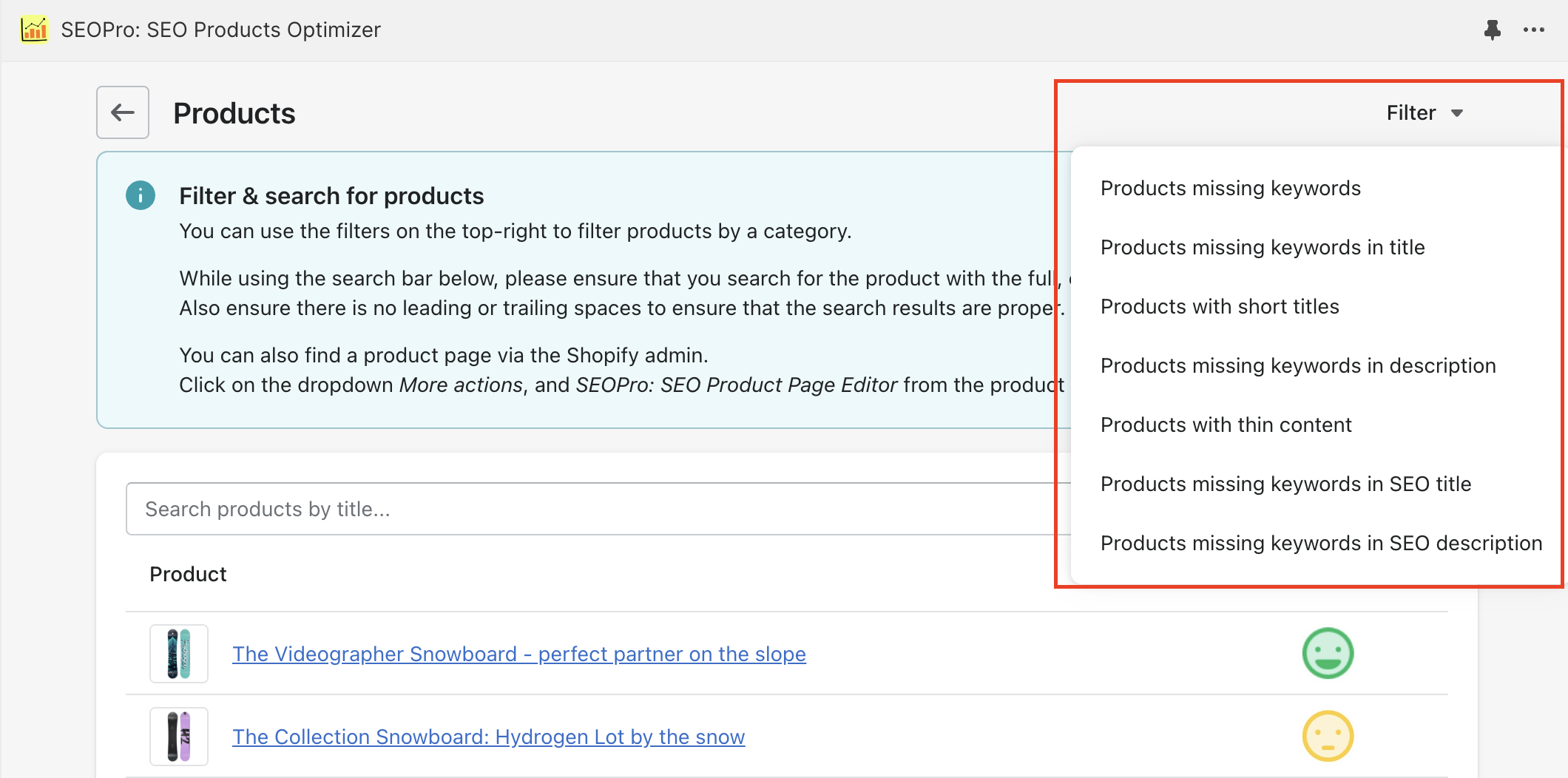Select Products missing keywords in description
Screen dimensions: 1568x778
tap(1297, 365)
